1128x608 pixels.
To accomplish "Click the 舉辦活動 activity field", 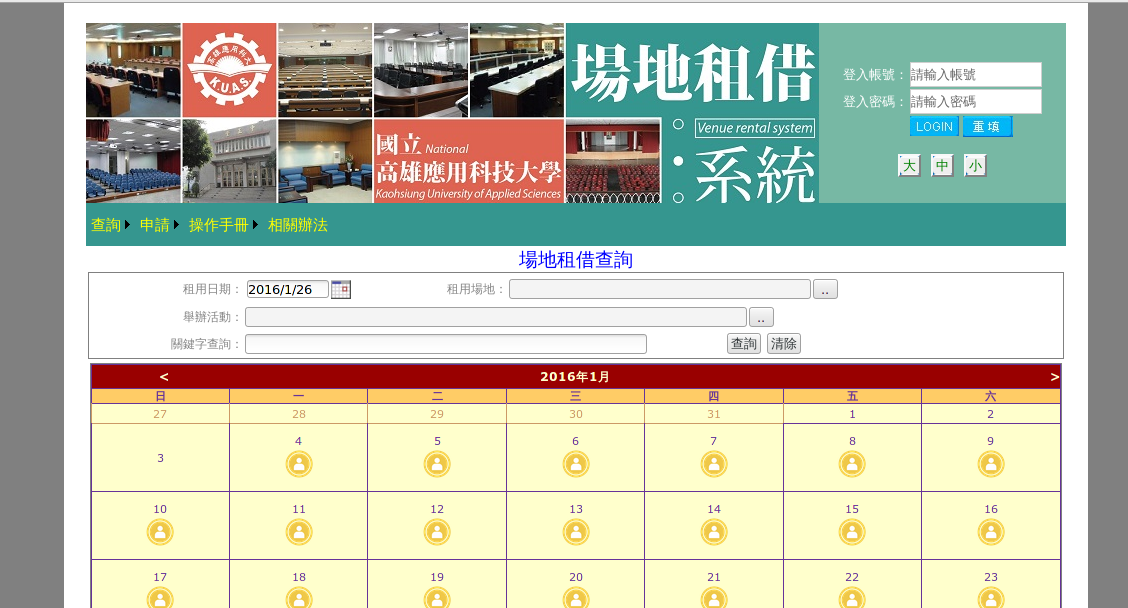I will click(x=496, y=317).
